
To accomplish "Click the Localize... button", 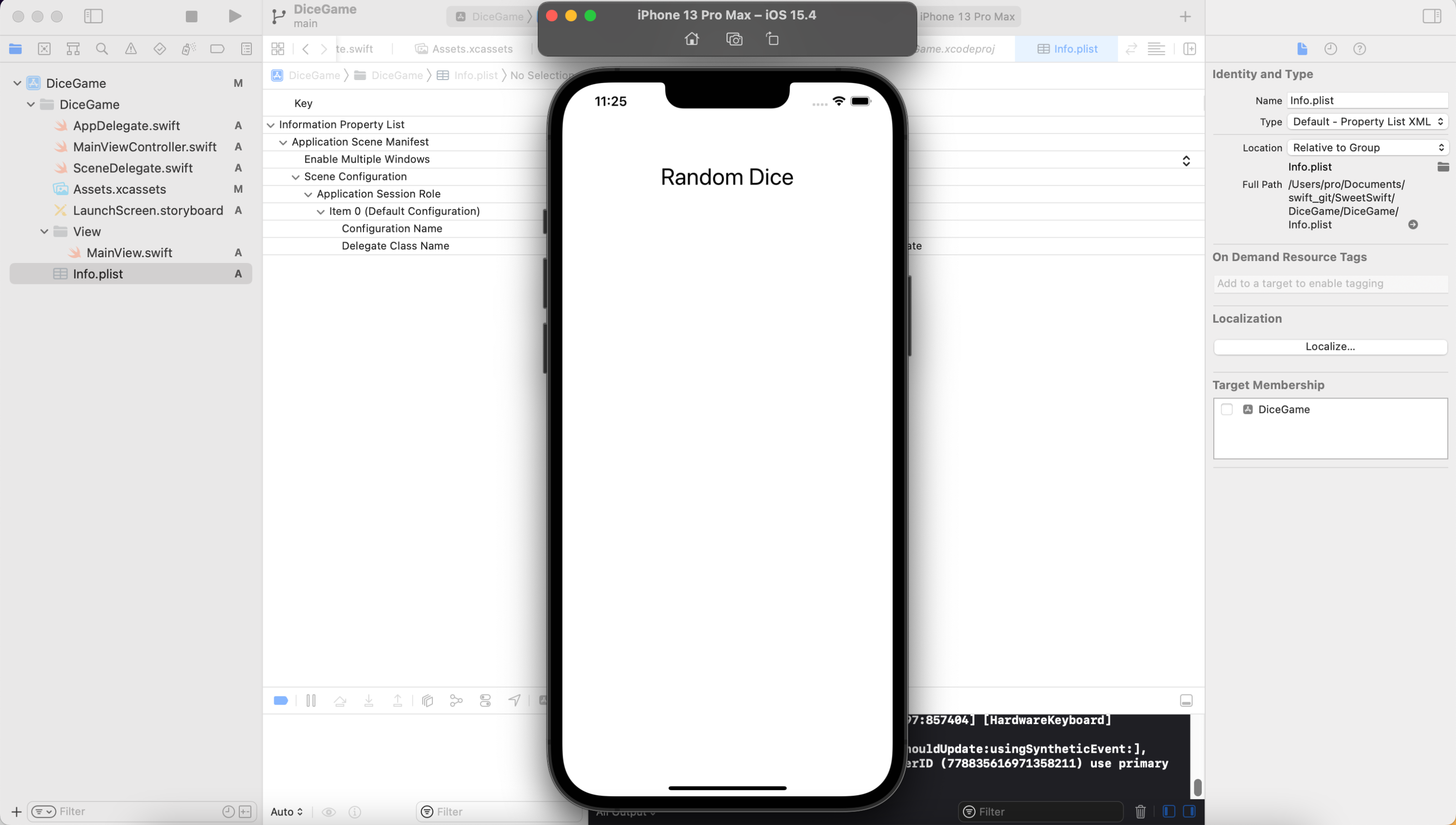I will pos(1330,346).
